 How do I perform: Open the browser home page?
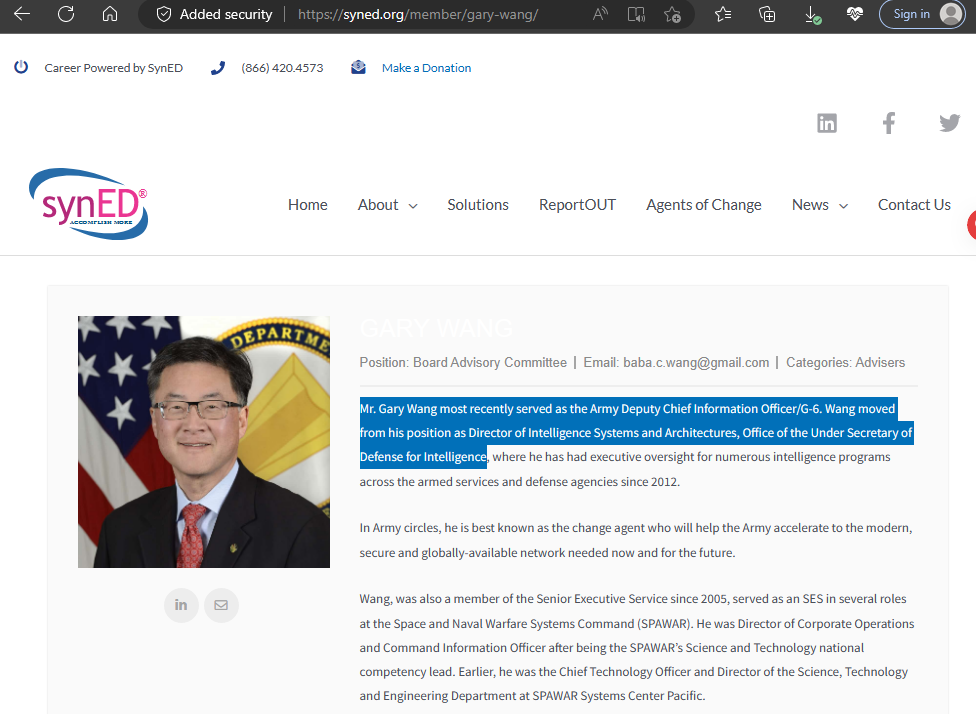110,14
